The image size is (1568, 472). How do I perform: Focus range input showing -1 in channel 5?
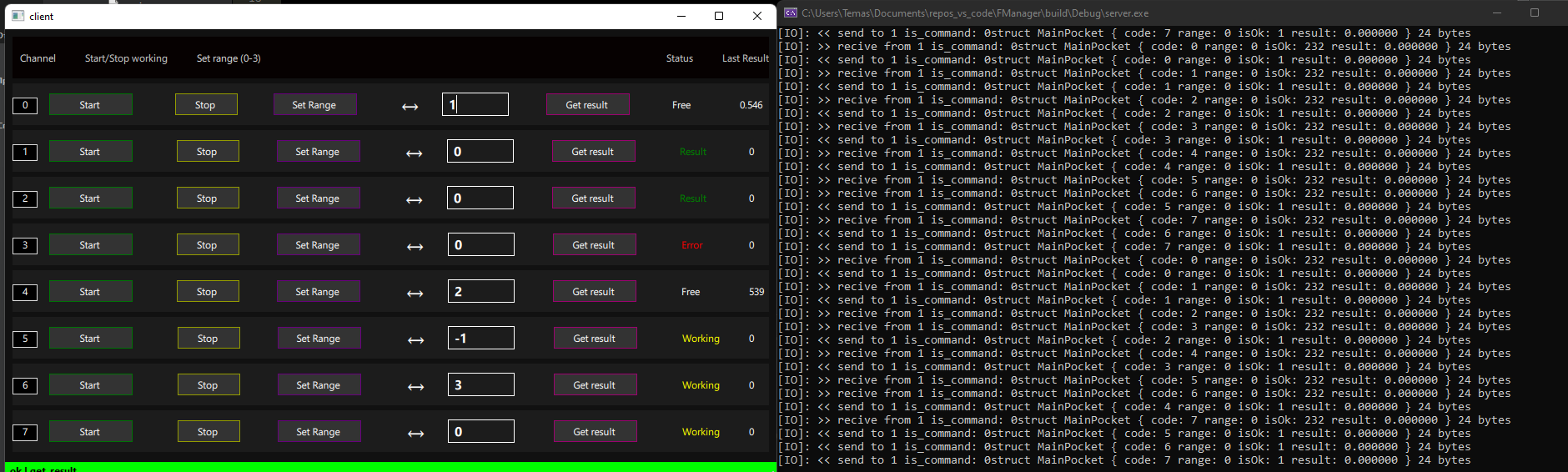480,338
